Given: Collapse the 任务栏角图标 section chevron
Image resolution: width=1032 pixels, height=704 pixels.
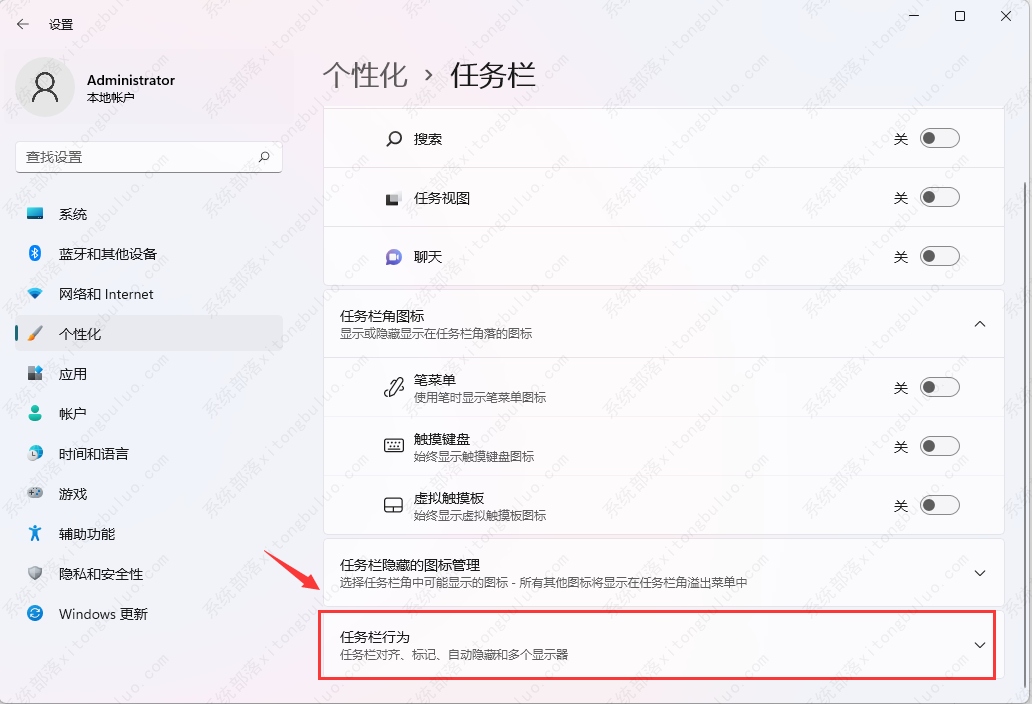Looking at the screenshot, I should (980, 324).
